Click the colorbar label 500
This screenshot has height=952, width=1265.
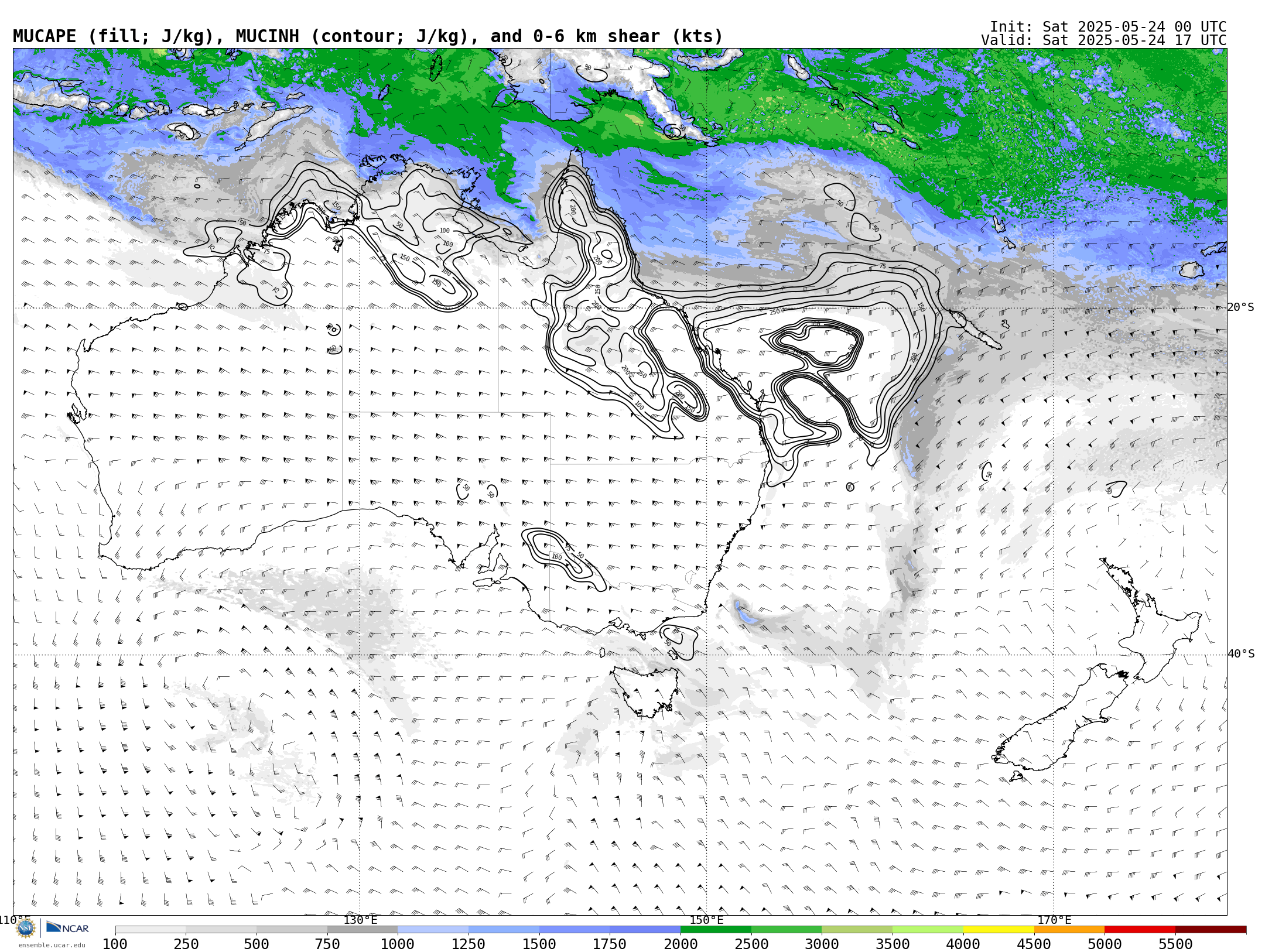pos(257,944)
